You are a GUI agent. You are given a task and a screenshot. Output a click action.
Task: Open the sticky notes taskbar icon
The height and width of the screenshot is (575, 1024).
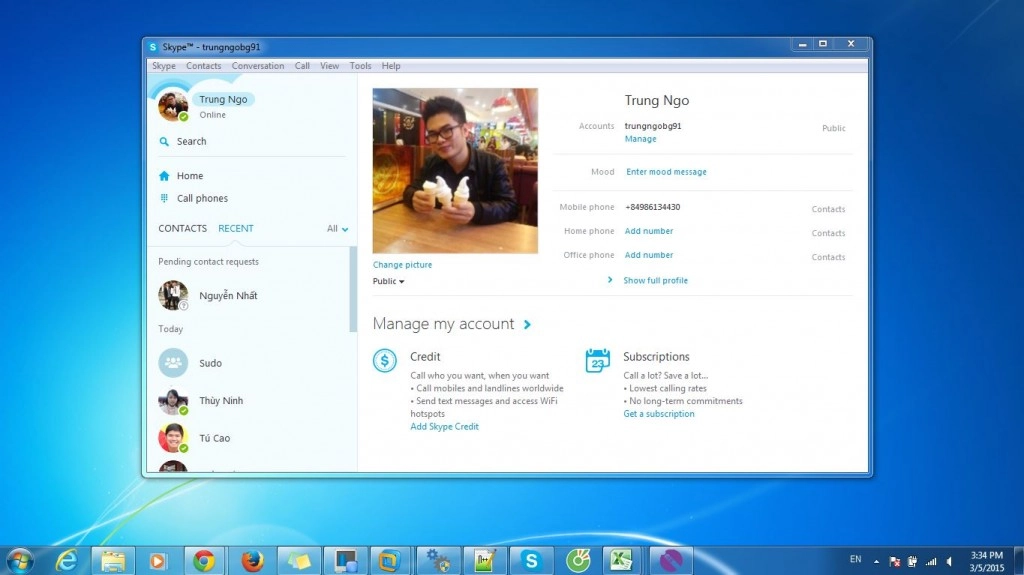coord(299,561)
